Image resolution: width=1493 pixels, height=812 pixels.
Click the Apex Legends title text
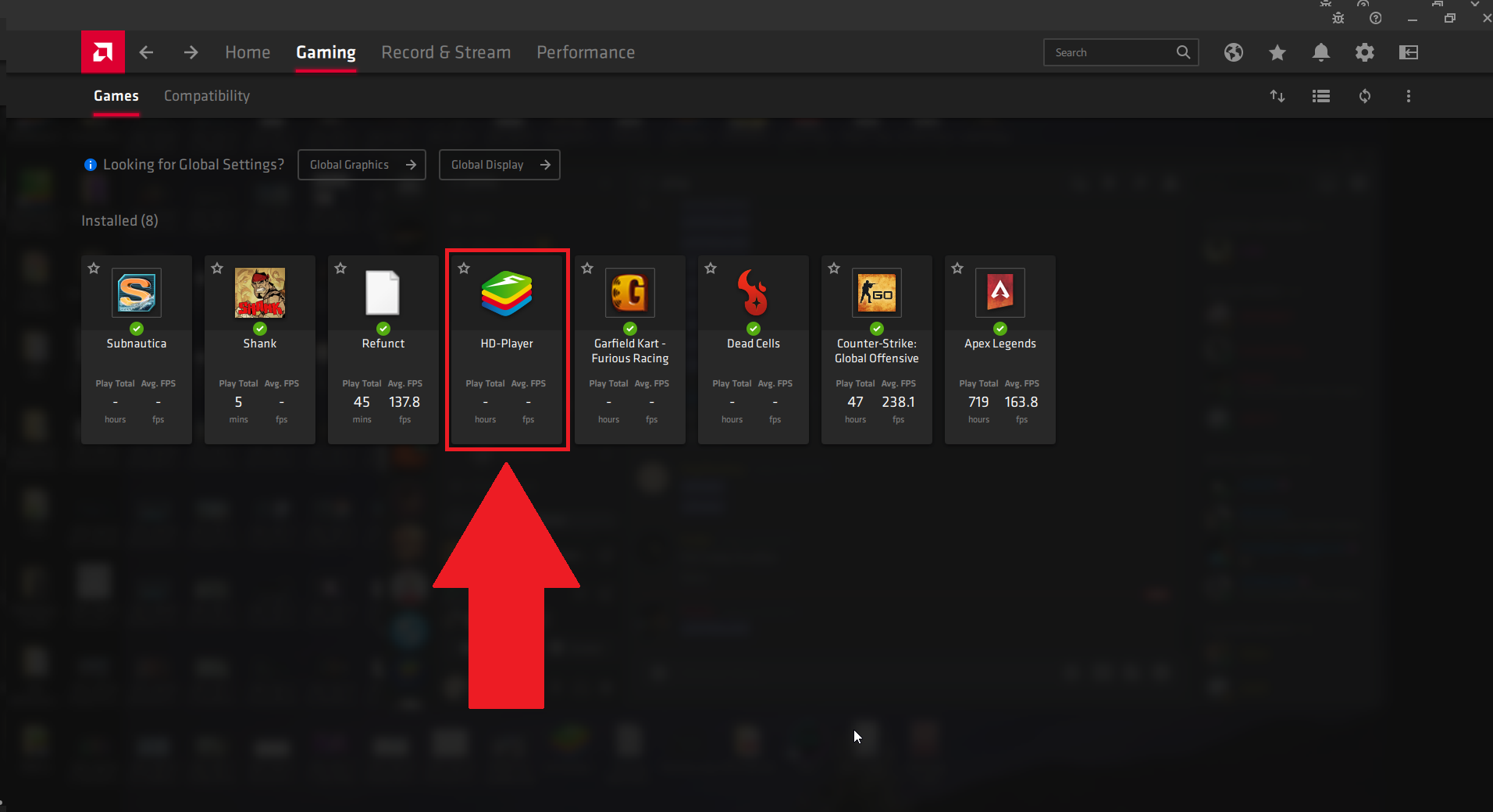1000,344
